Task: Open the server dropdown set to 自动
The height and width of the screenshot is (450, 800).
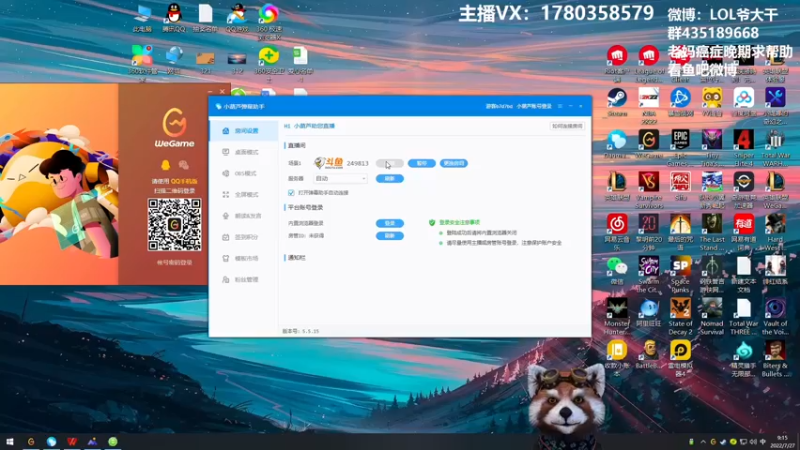Action: (340, 179)
